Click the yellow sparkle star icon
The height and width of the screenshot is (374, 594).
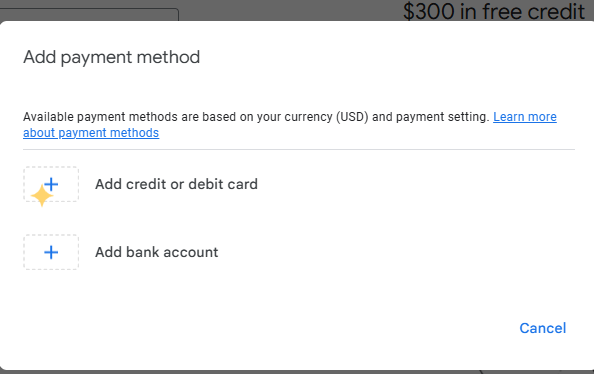click(41, 196)
